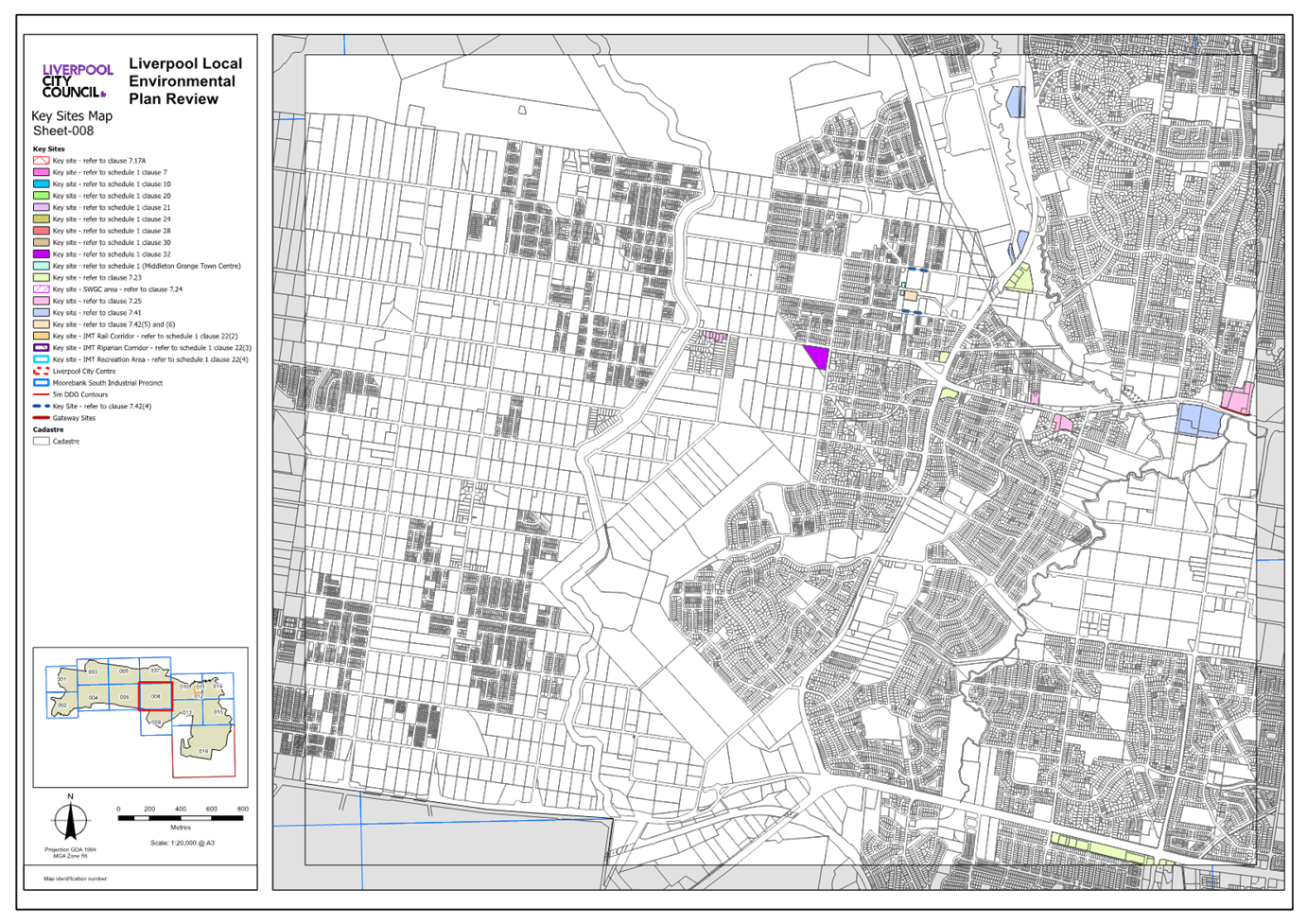1307x924 pixels.
Task: Click the dark red Gateway Sites line symbol
Action: tap(41, 418)
